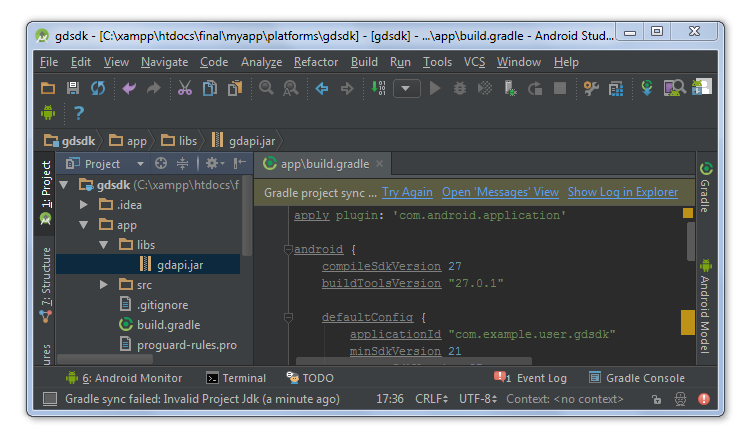Click the Attach debugger to process icon
The width and height of the screenshot is (754, 447).
click(x=510, y=88)
